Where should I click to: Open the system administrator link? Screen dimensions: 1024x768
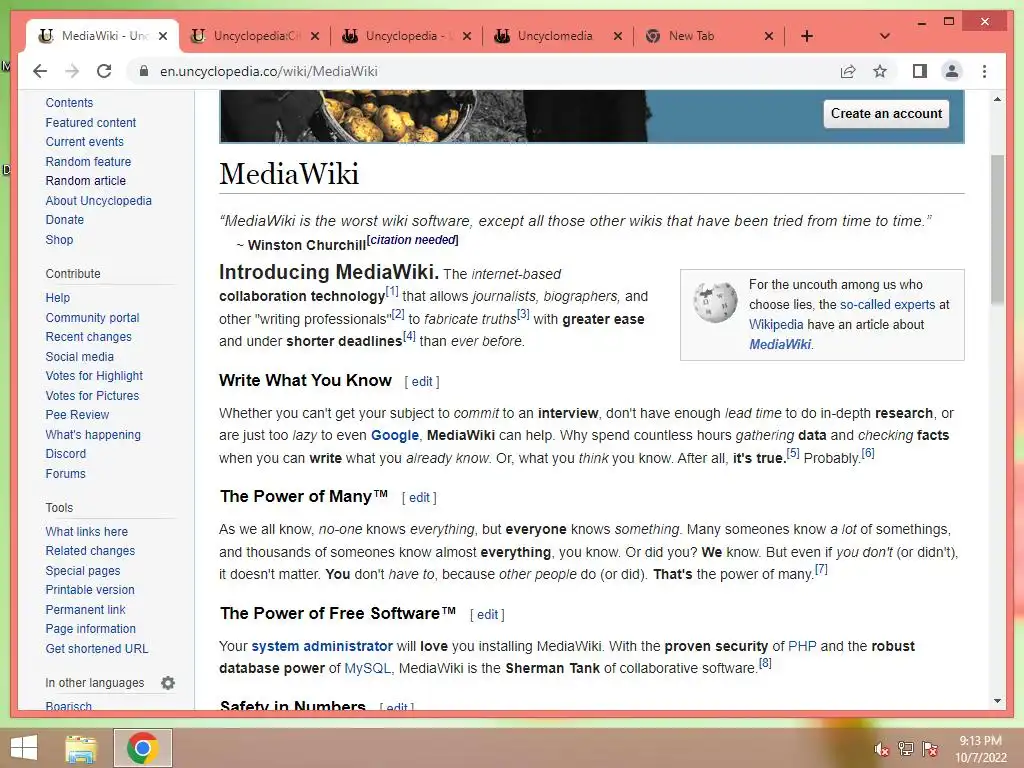[x=322, y=646]
